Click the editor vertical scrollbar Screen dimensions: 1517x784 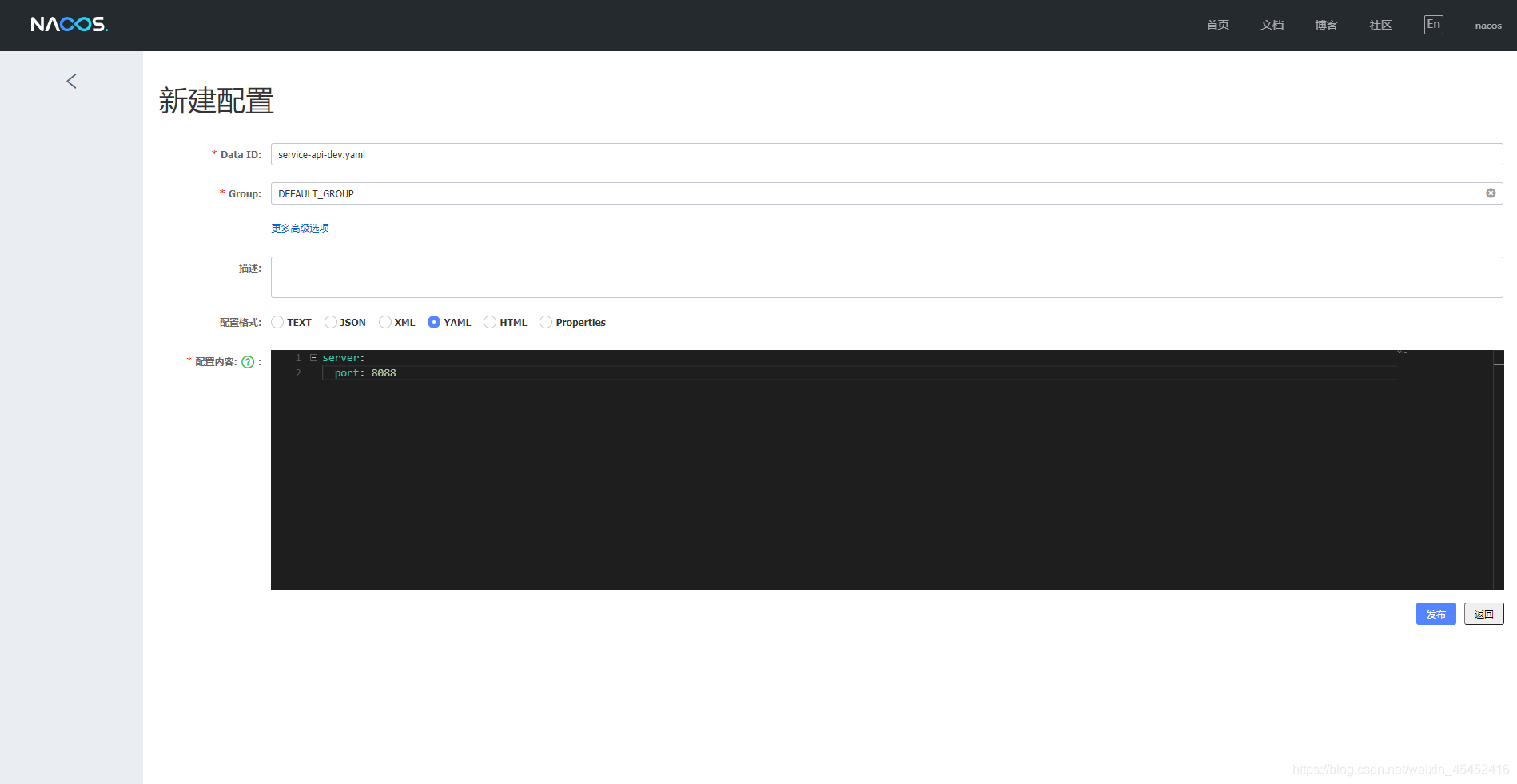[1499, 470]
